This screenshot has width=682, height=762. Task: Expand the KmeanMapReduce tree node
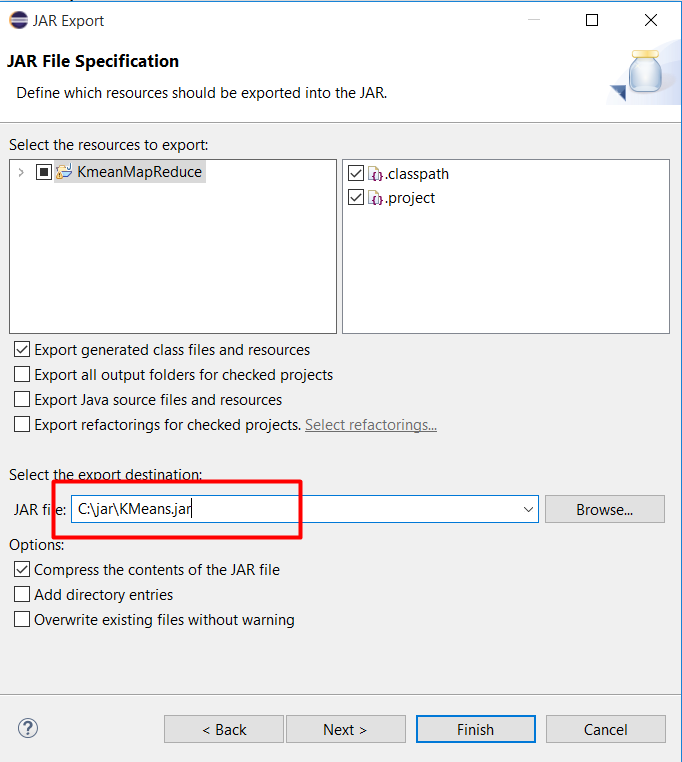coord(22,172)
